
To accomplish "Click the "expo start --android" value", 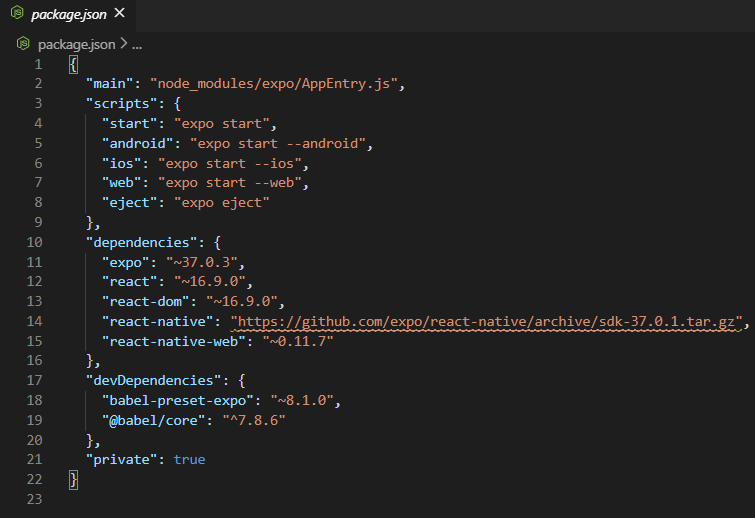I will [278, 143].
